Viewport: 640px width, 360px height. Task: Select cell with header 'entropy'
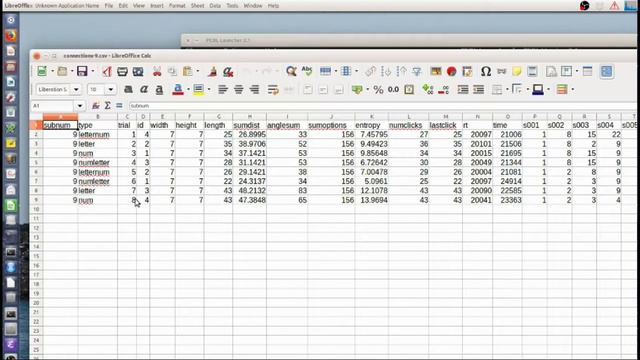[x=371, y=125]
